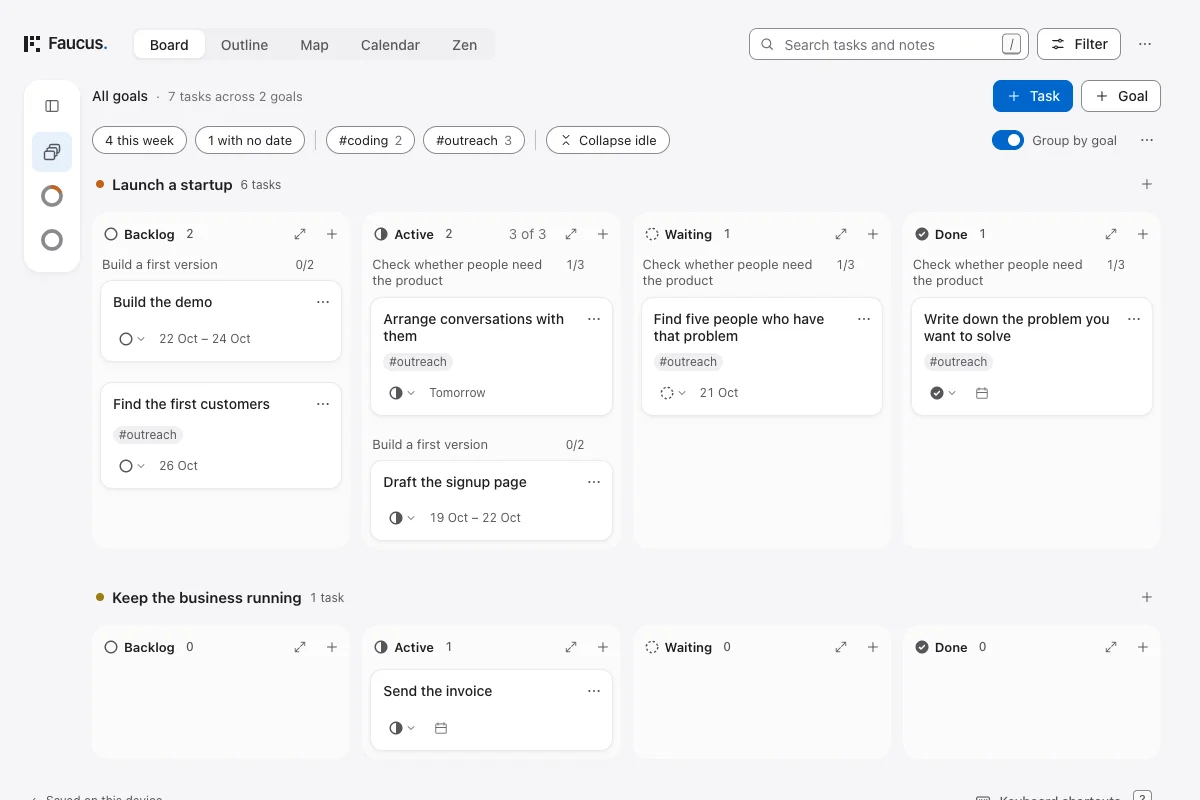Screen dimensions: 1200x800
Task: Expand Waiting column in Launch a startup
Action: coord(841,234)
